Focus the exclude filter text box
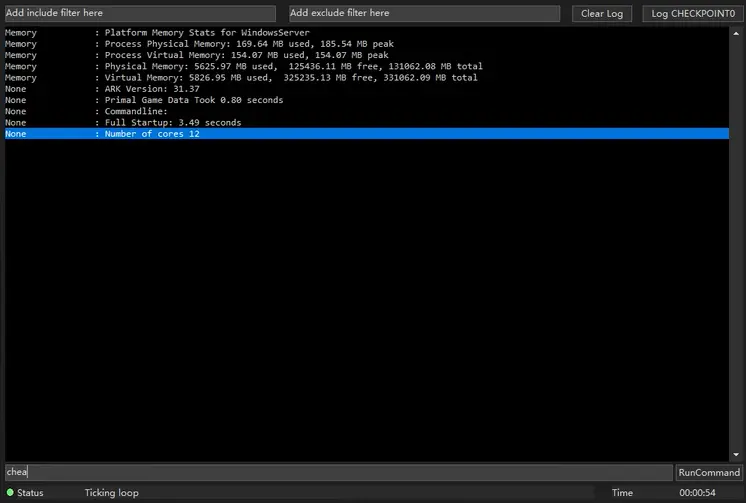Screen dimensions: 746x503 (424, 14)
